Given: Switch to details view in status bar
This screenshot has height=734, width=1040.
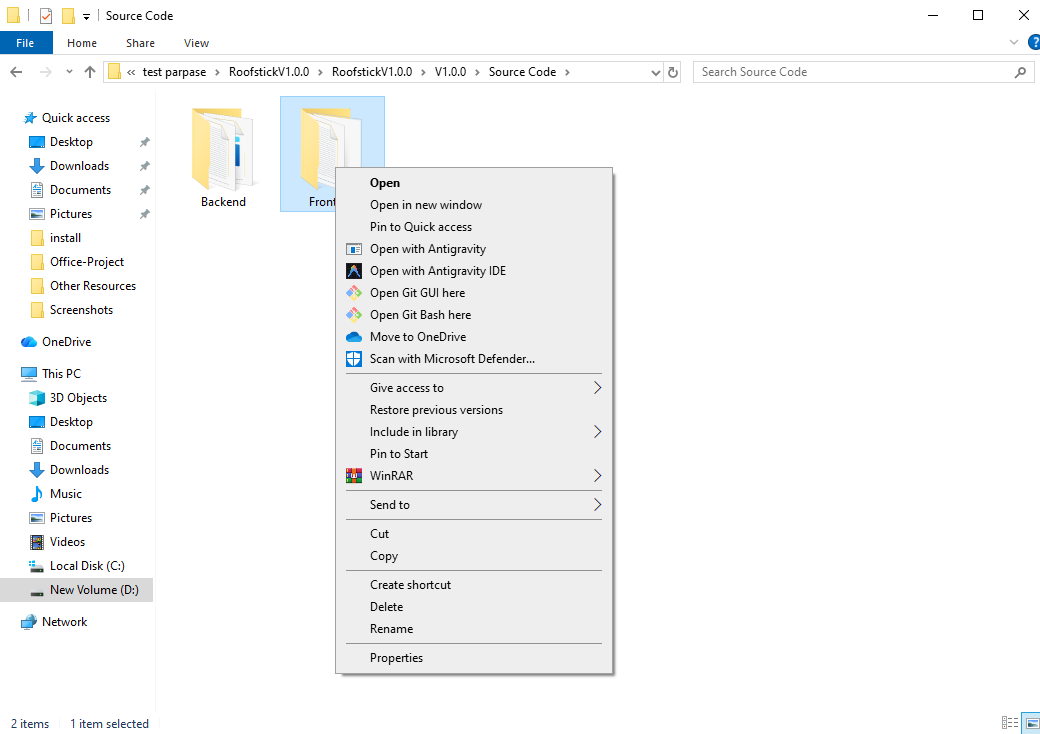Looking at the screenshot, I should click(1009, 723).
